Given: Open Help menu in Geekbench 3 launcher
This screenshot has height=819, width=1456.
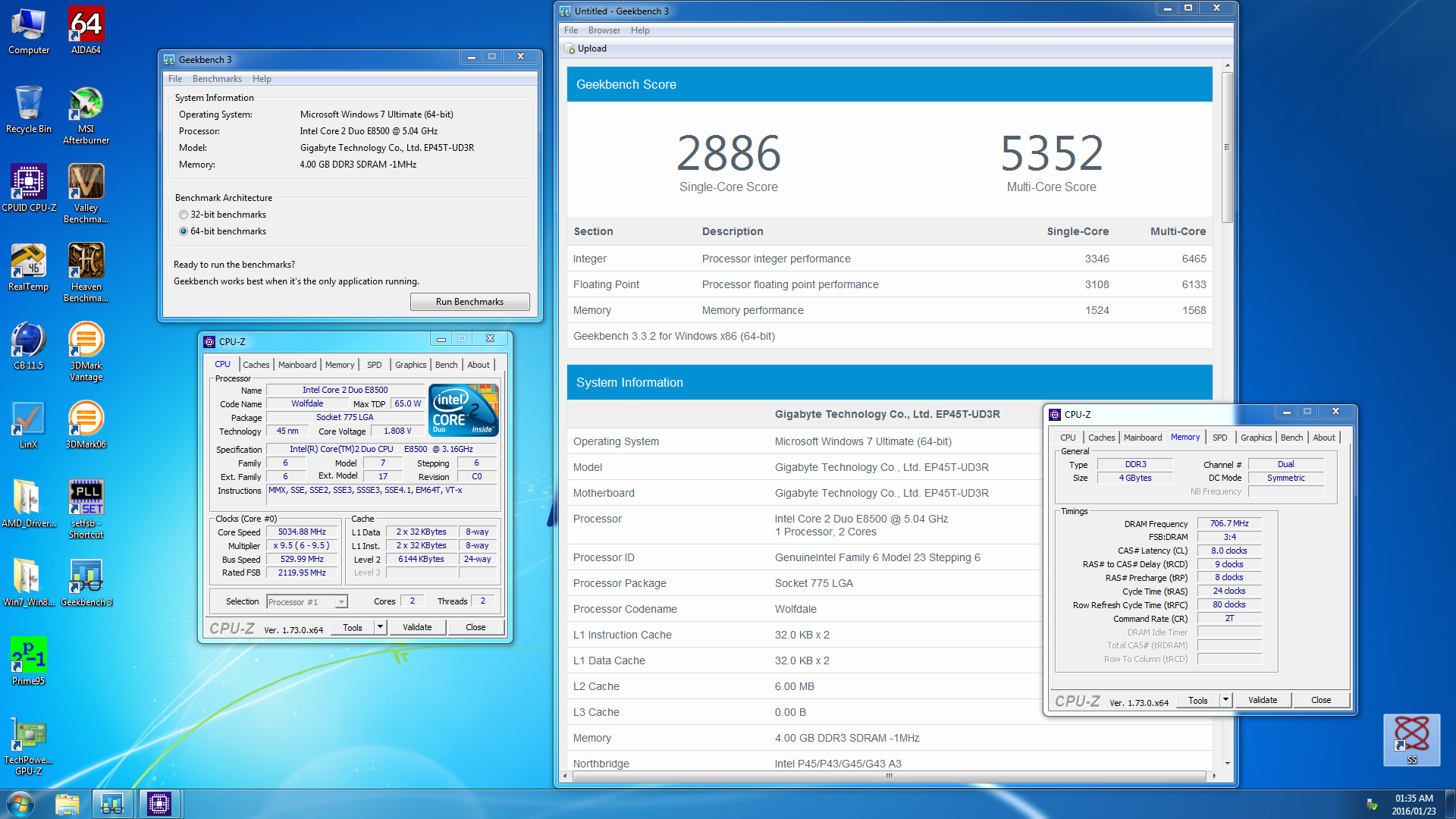Looking at the screenshot, I should [262, 79].
